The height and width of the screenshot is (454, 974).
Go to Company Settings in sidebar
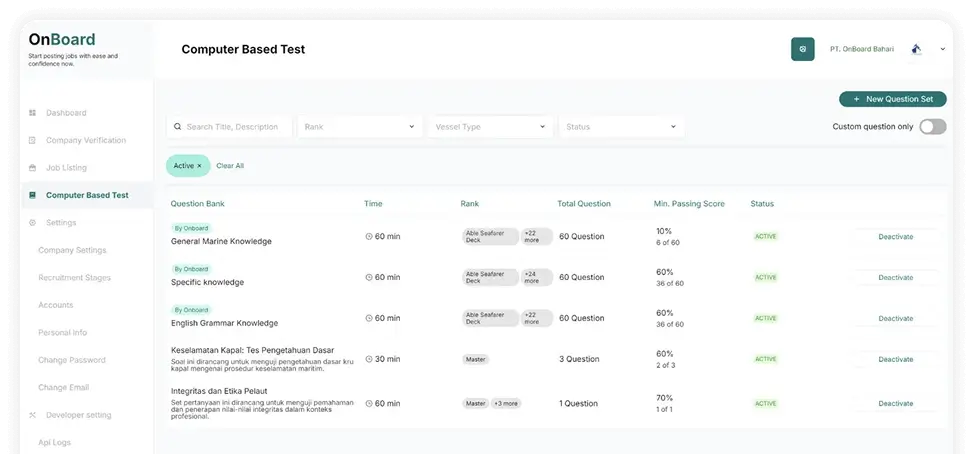coord(72,250)
